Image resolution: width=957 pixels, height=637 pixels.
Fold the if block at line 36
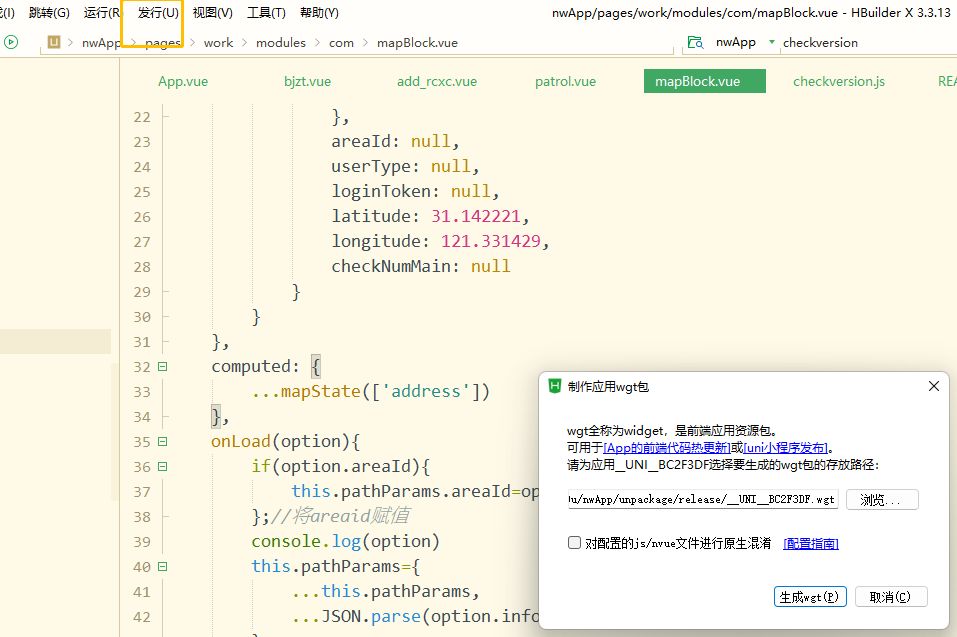tap(162, 467)
